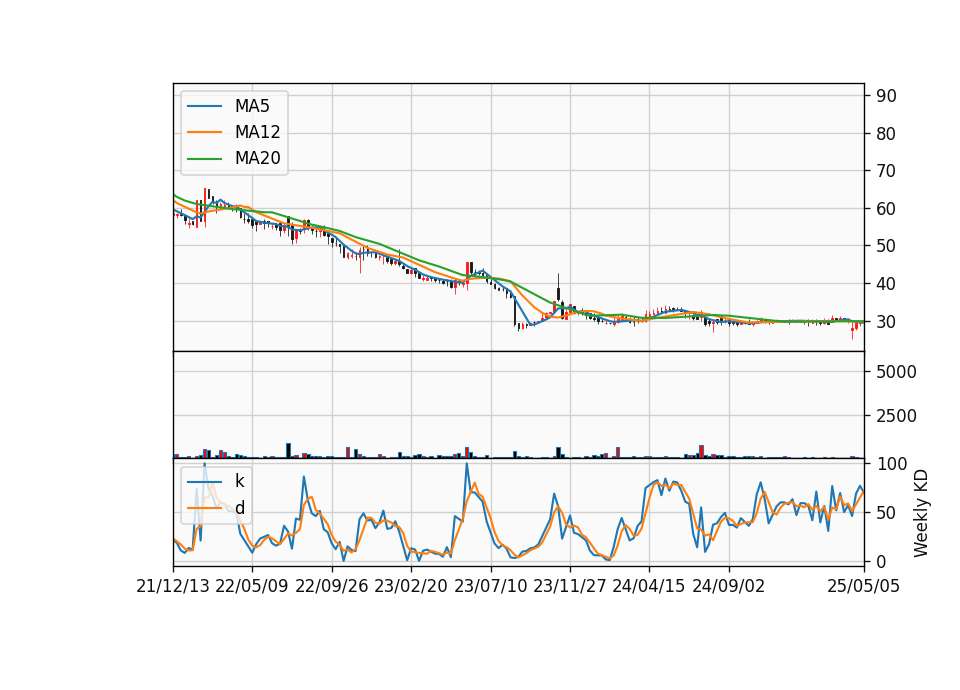960x690 pixels.
Task: Click the Weekly KD axis title
Action: click(921, 514)
